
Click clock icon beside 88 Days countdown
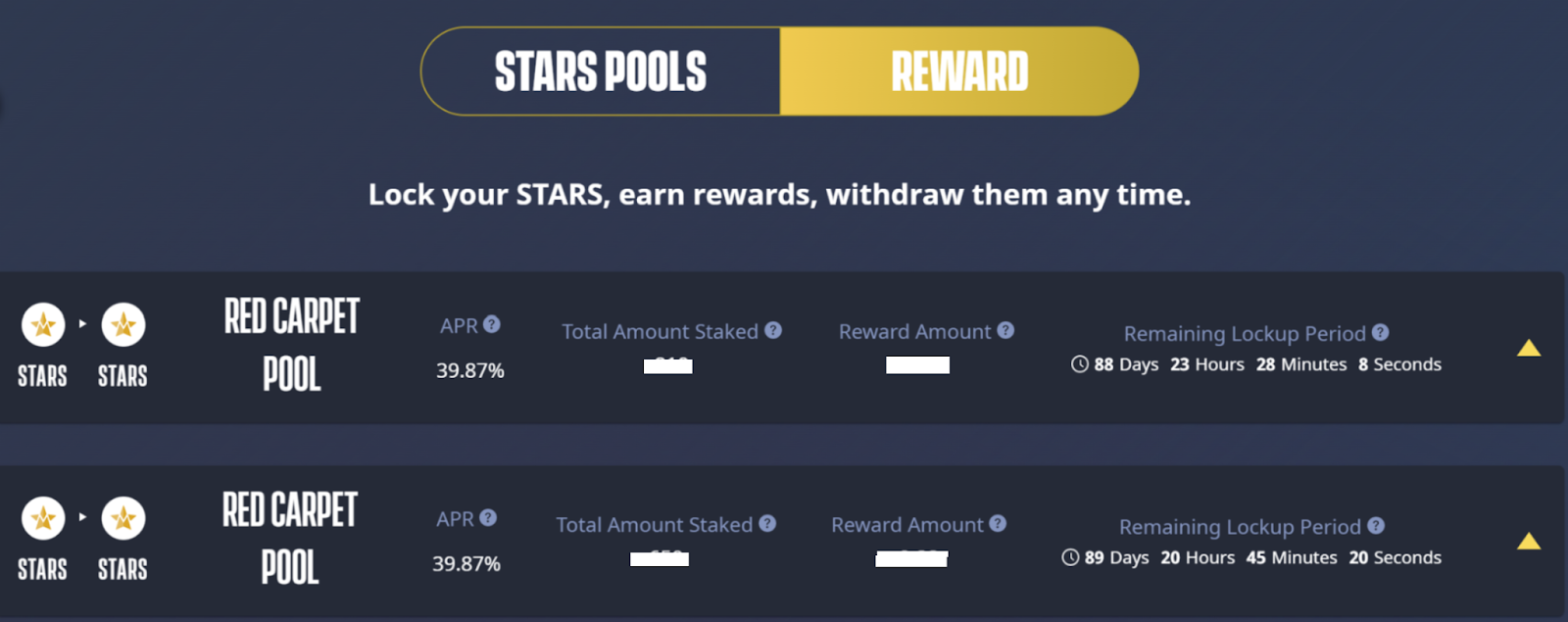[x=1080, y=364]
